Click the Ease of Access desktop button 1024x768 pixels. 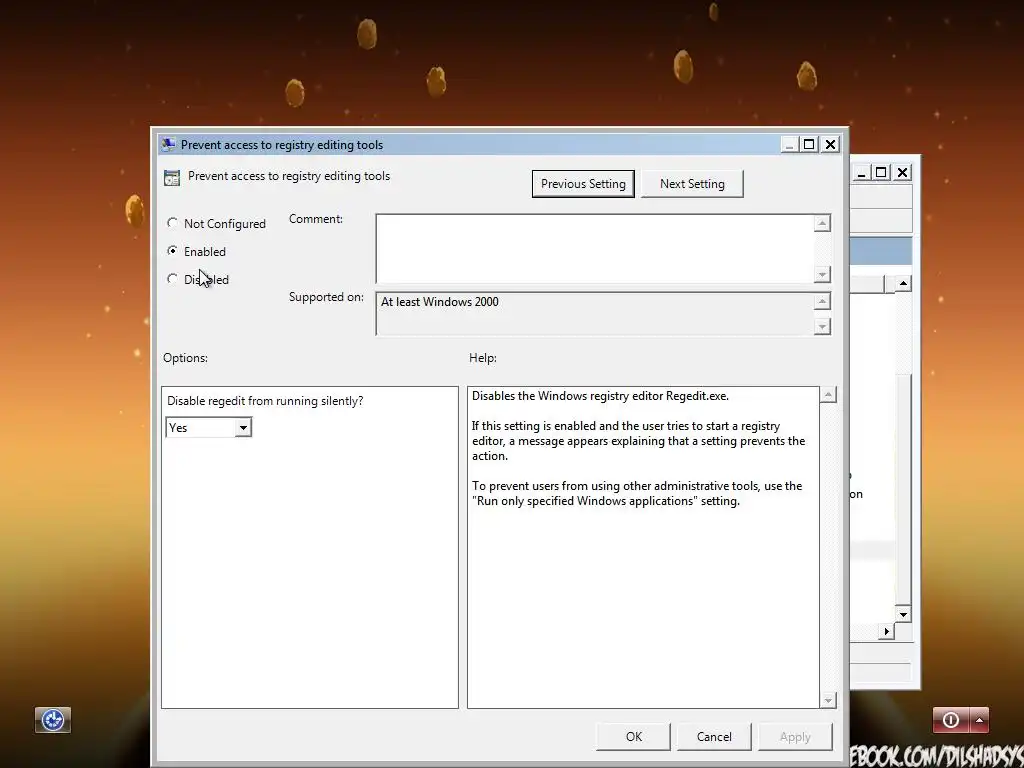coord(53,720)
